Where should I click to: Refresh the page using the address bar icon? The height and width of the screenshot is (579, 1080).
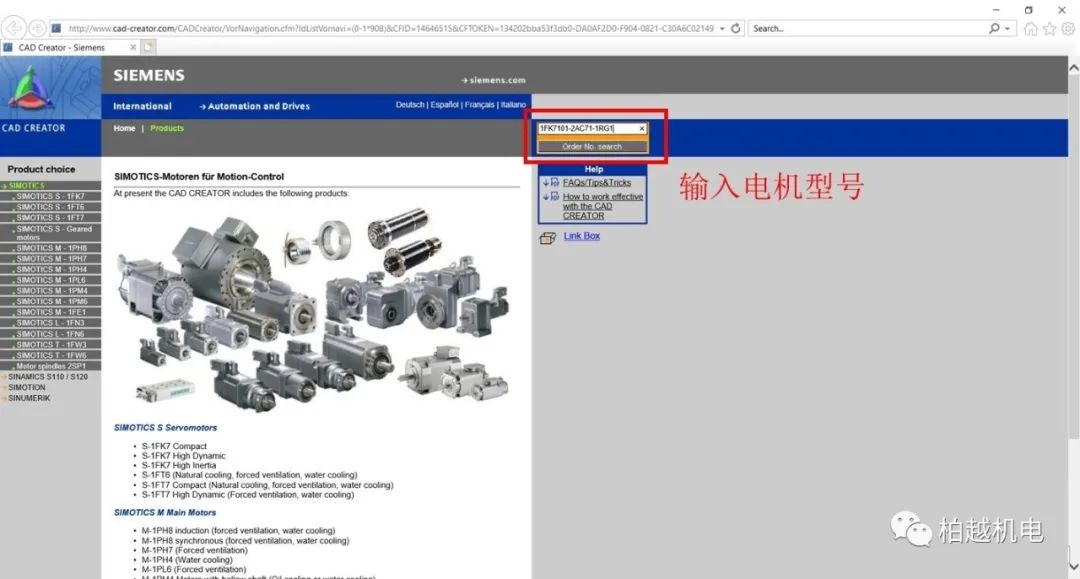pyautogui.click(x=736, y=29)
